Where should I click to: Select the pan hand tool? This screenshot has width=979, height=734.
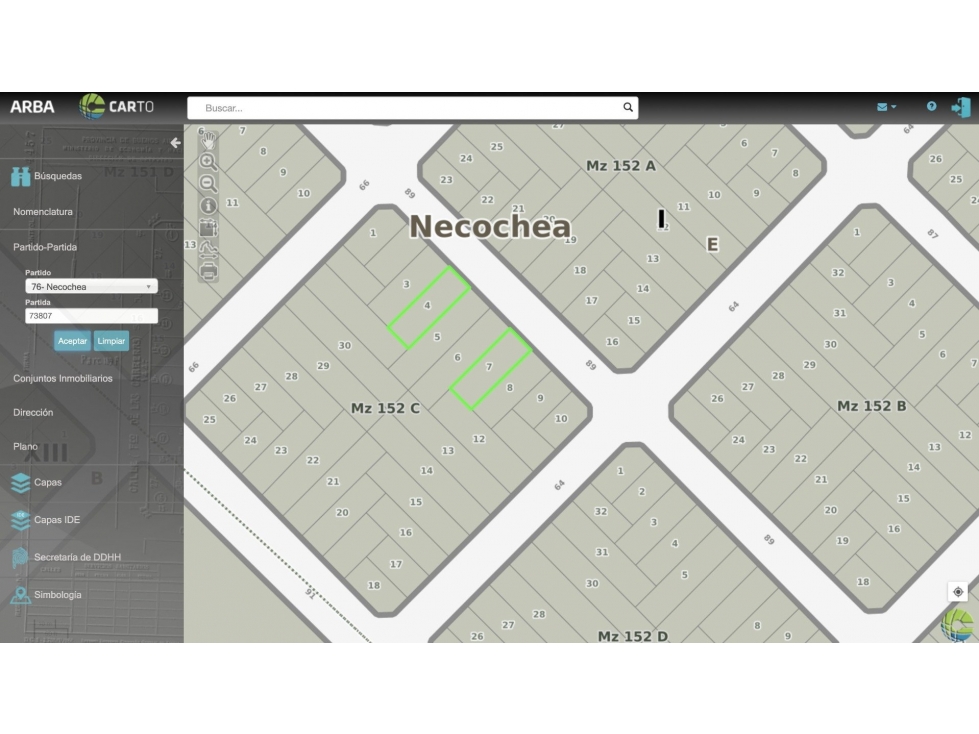click(209, 140)
